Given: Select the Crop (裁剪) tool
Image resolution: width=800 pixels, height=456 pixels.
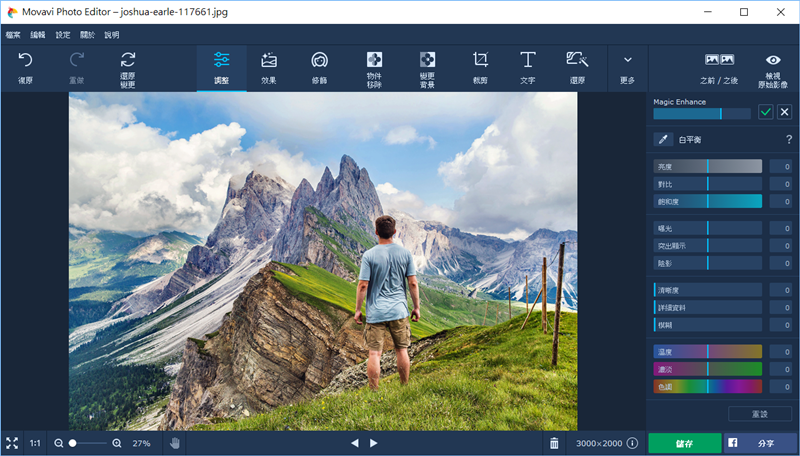Looking at the screenshot, I should click(480, 68).
